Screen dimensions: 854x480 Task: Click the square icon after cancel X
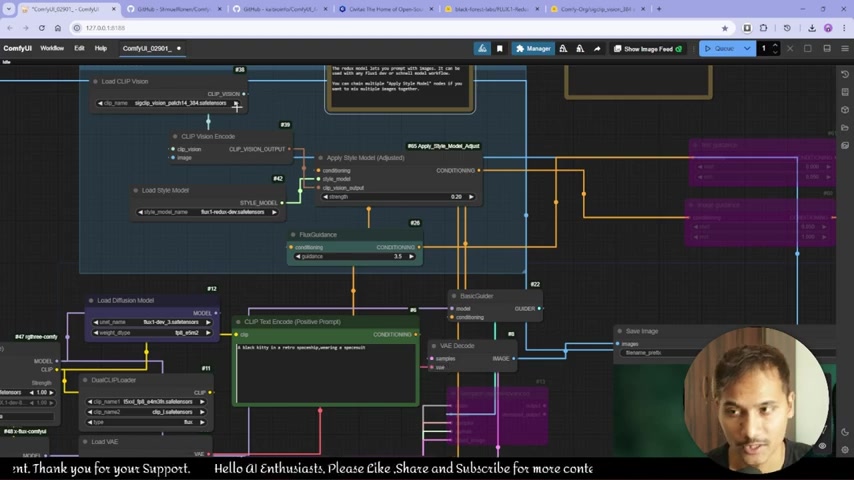coord(808,48)
